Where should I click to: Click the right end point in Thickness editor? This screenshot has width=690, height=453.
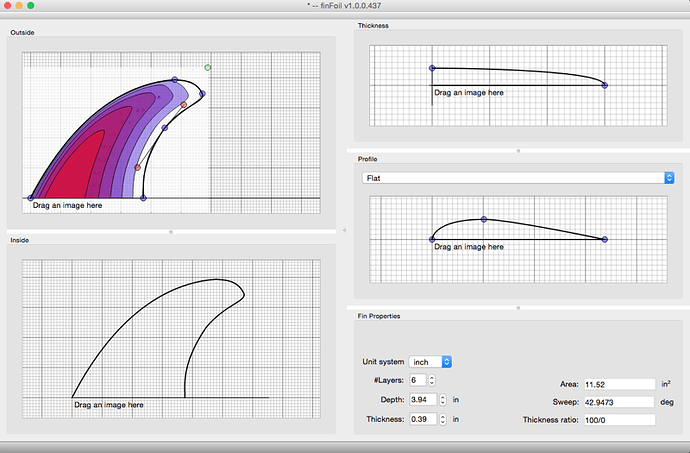click(x=605, y=85)
